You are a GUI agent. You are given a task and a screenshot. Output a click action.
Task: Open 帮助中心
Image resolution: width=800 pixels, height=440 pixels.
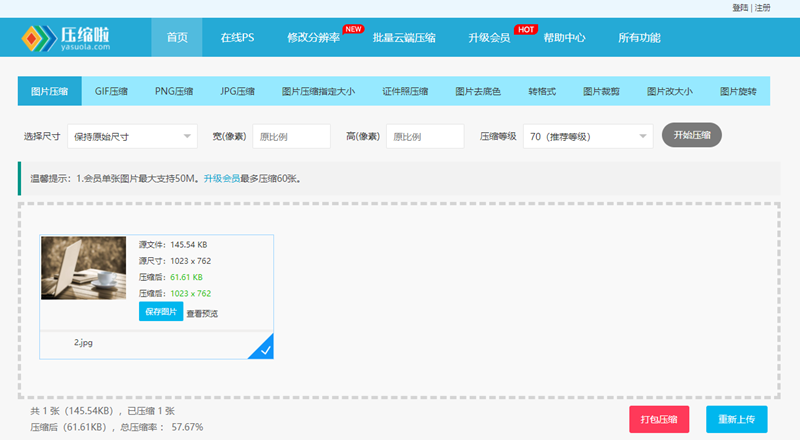click(x=564, y=38)
